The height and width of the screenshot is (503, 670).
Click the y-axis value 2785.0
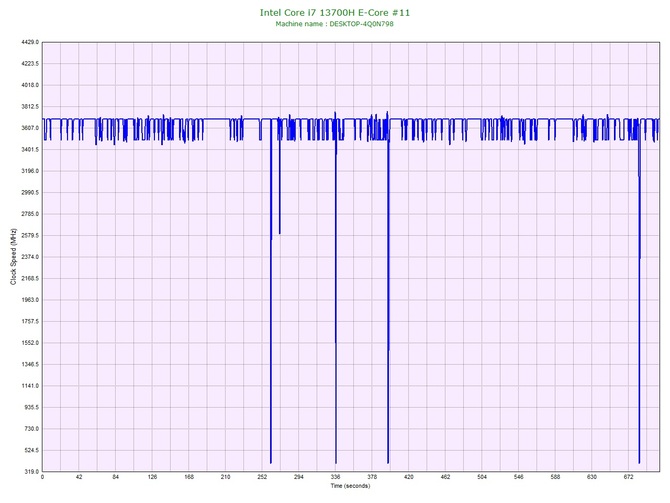30,214
